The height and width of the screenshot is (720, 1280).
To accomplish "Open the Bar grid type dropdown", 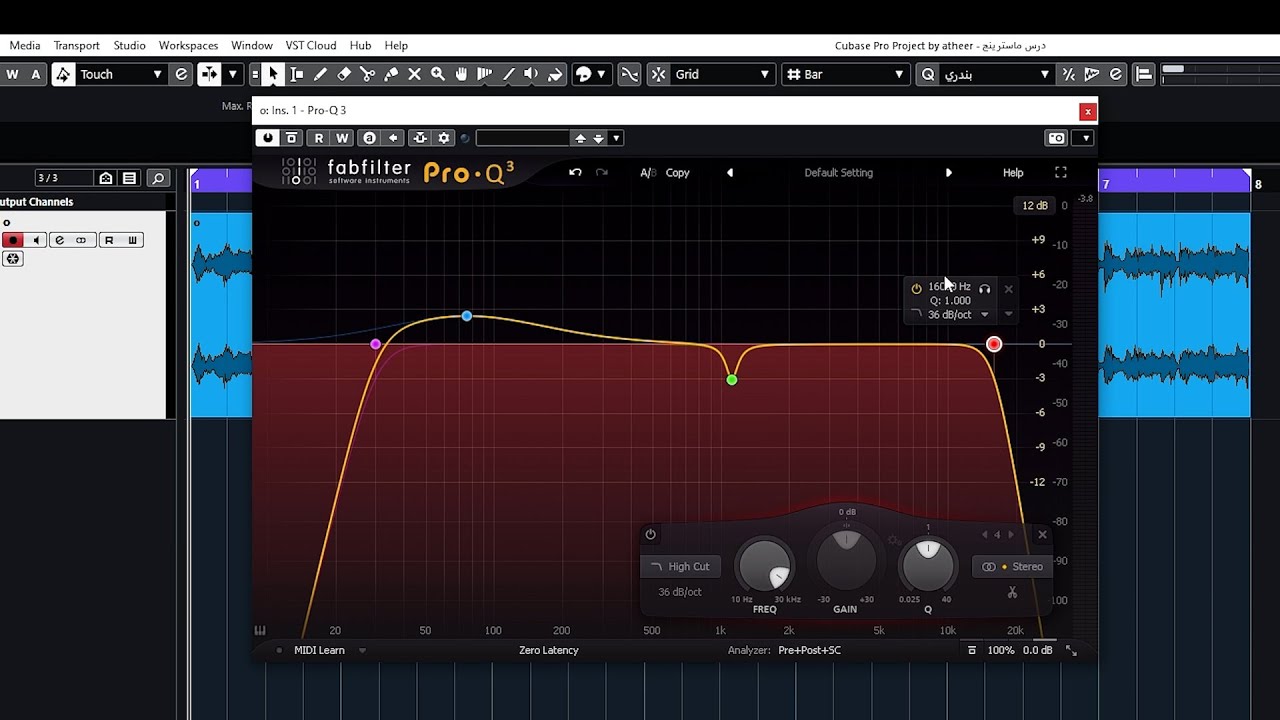I will tap(845, 74).
